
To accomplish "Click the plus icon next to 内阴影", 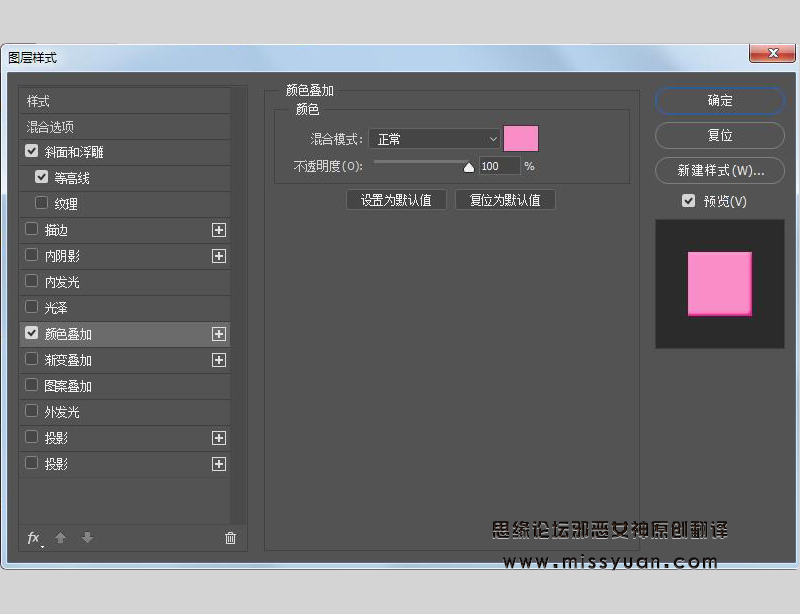I will click(x=218, y=256).
